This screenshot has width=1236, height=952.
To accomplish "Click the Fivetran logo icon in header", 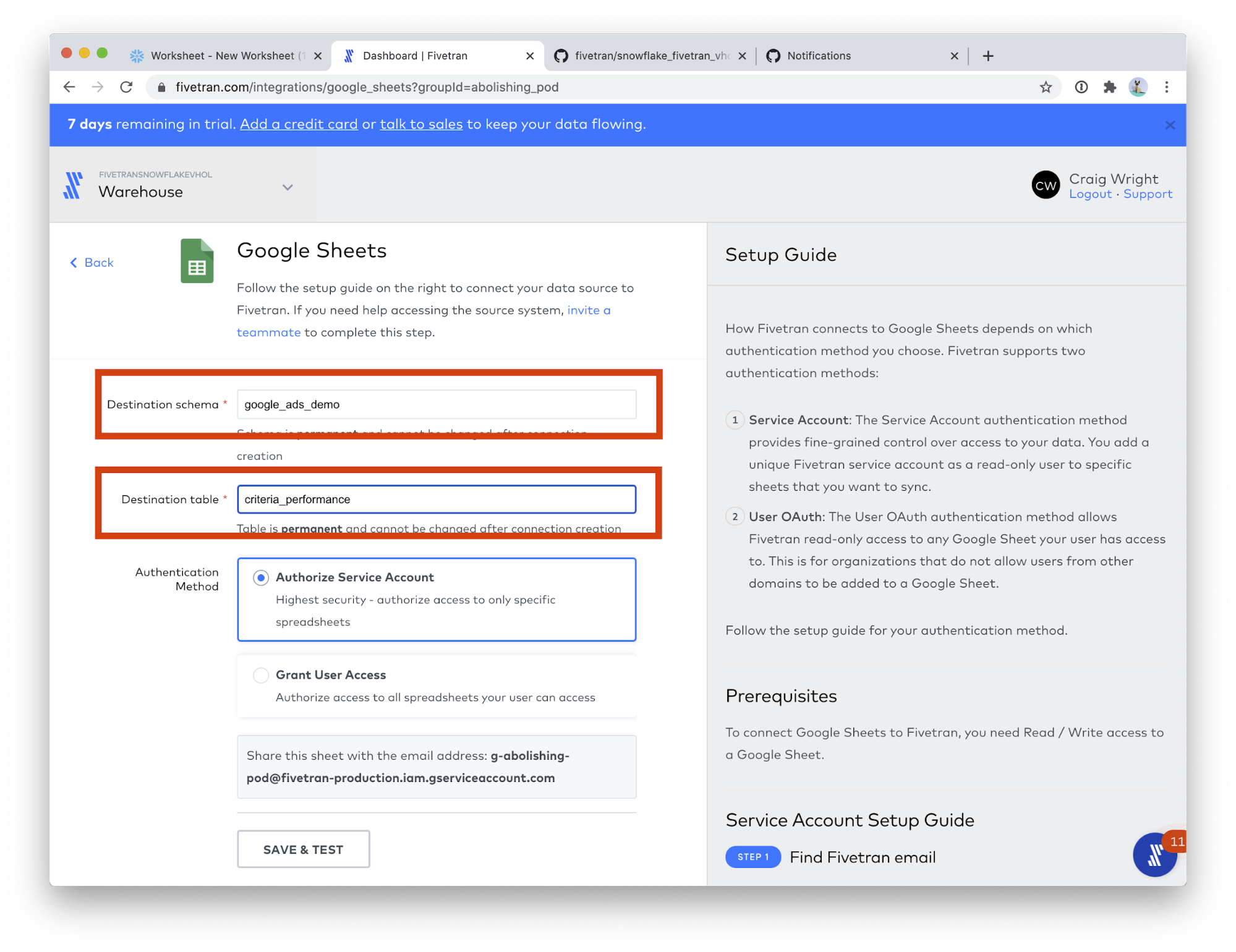I will (x=73, y=185).
